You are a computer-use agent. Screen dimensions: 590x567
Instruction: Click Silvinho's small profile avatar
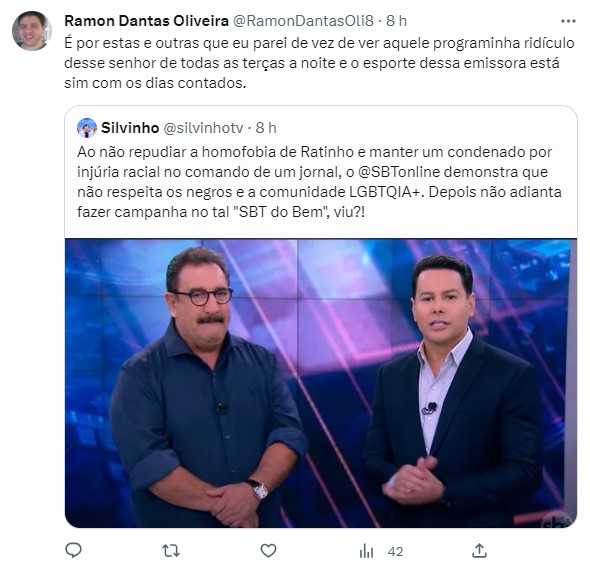pyautogui.click(x=87, y=128)
